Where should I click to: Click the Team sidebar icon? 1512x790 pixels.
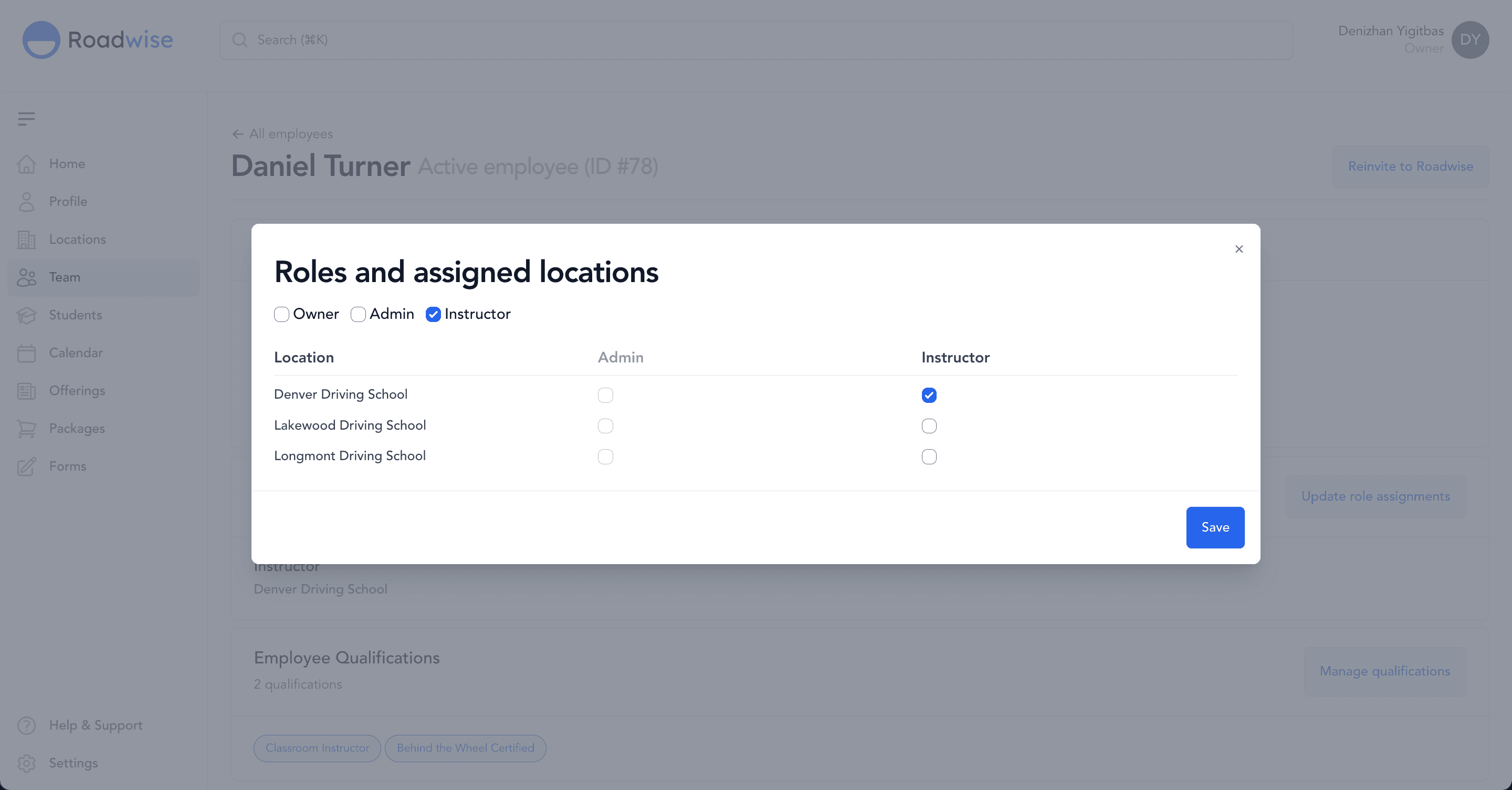tap(27, 277)
